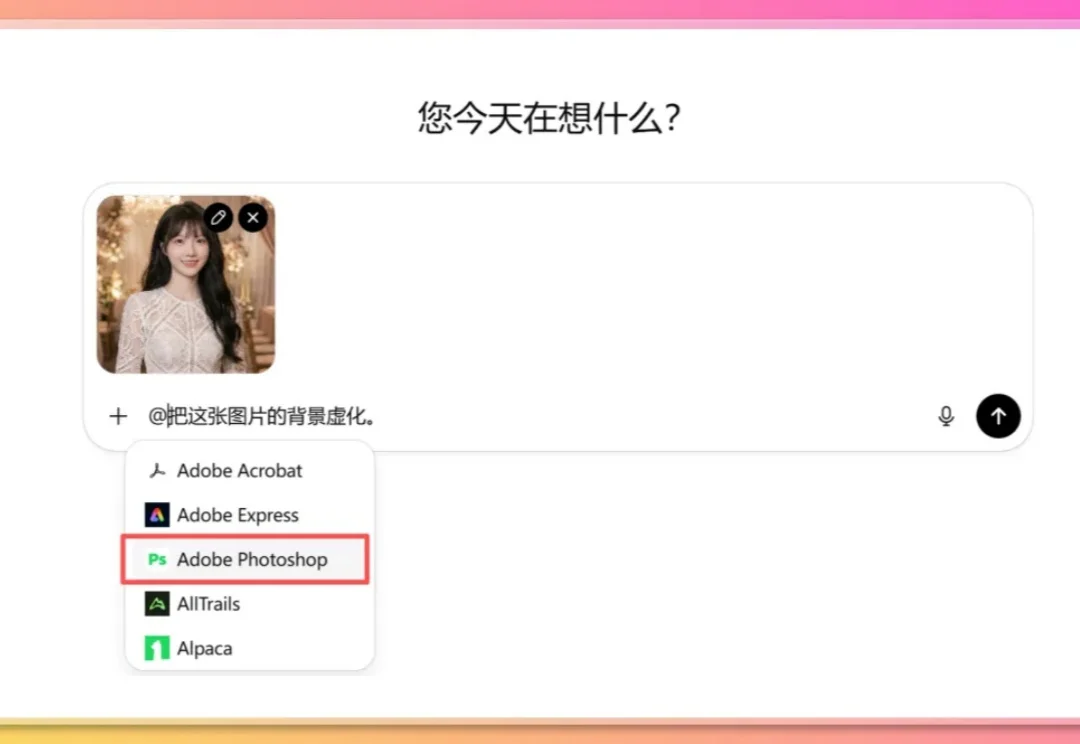Screen dimensions: 1080x744
Task: Start voice input with the microphone icon
Action: [946, 416]
